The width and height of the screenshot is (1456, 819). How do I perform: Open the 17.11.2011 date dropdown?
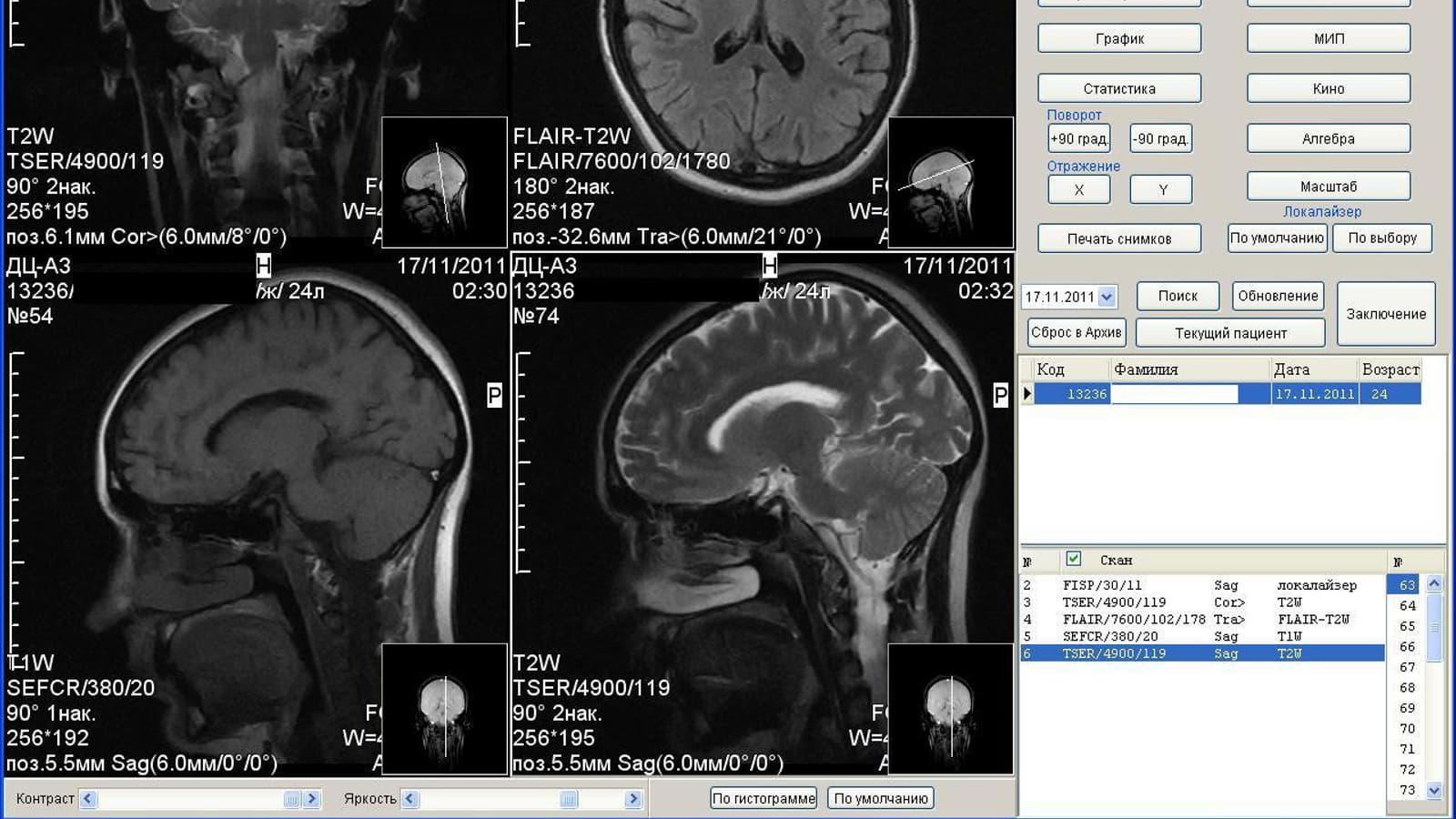1107,297
